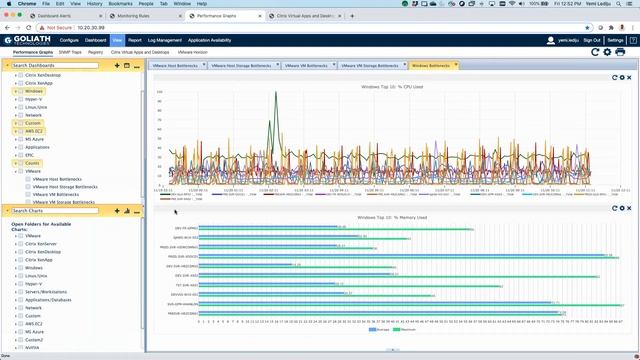Open settings for the Memory Used chart

coord(622,208)
